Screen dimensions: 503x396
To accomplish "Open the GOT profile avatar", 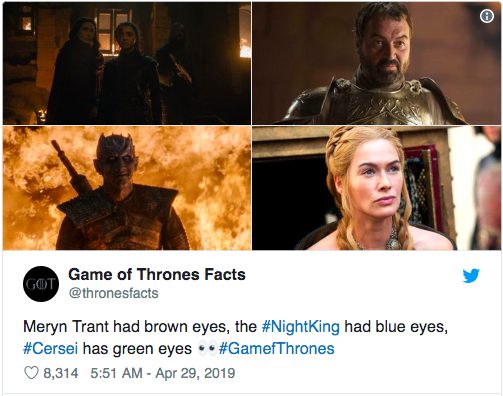I will click(41, 284).
